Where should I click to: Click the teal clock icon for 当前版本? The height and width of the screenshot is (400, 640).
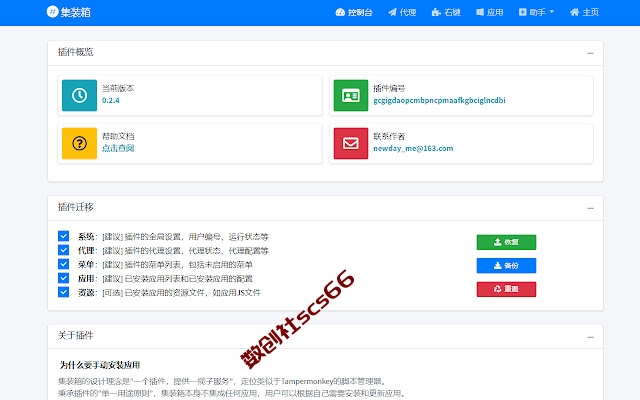click(x=79, y=95)
